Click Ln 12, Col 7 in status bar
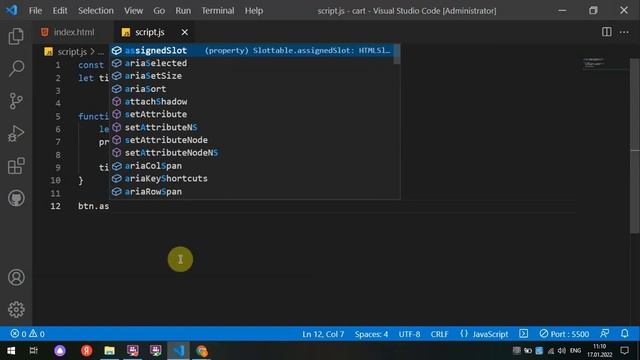 (x=323, y=334)
